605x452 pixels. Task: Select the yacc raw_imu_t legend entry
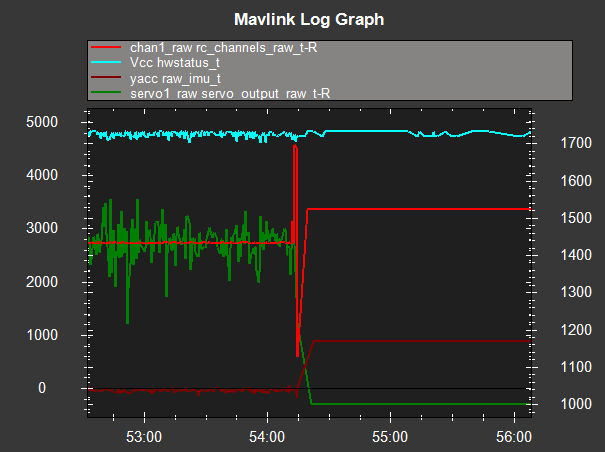tap(175, 78)
